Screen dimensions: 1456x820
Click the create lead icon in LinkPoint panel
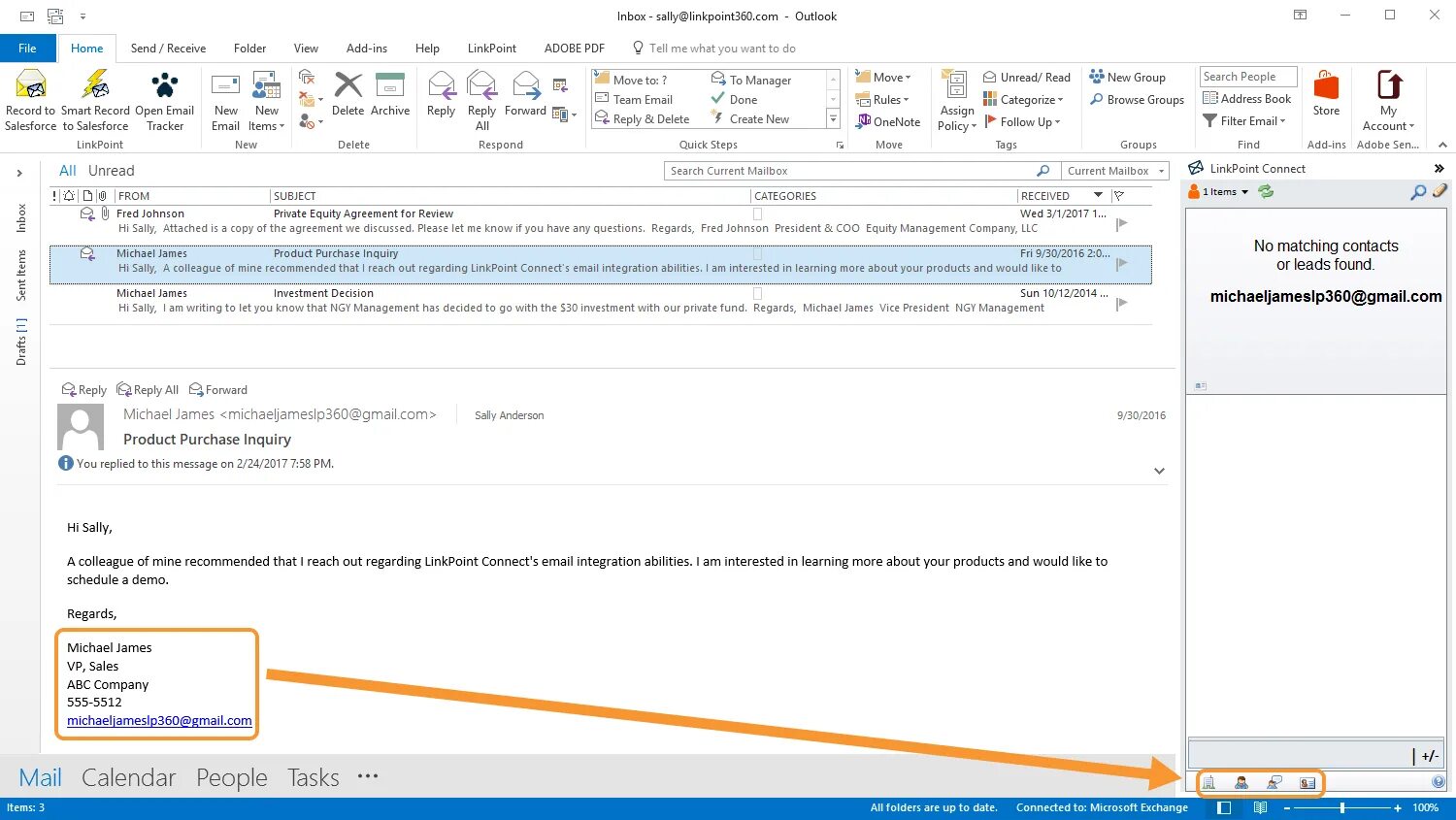tap(1274, 782)
